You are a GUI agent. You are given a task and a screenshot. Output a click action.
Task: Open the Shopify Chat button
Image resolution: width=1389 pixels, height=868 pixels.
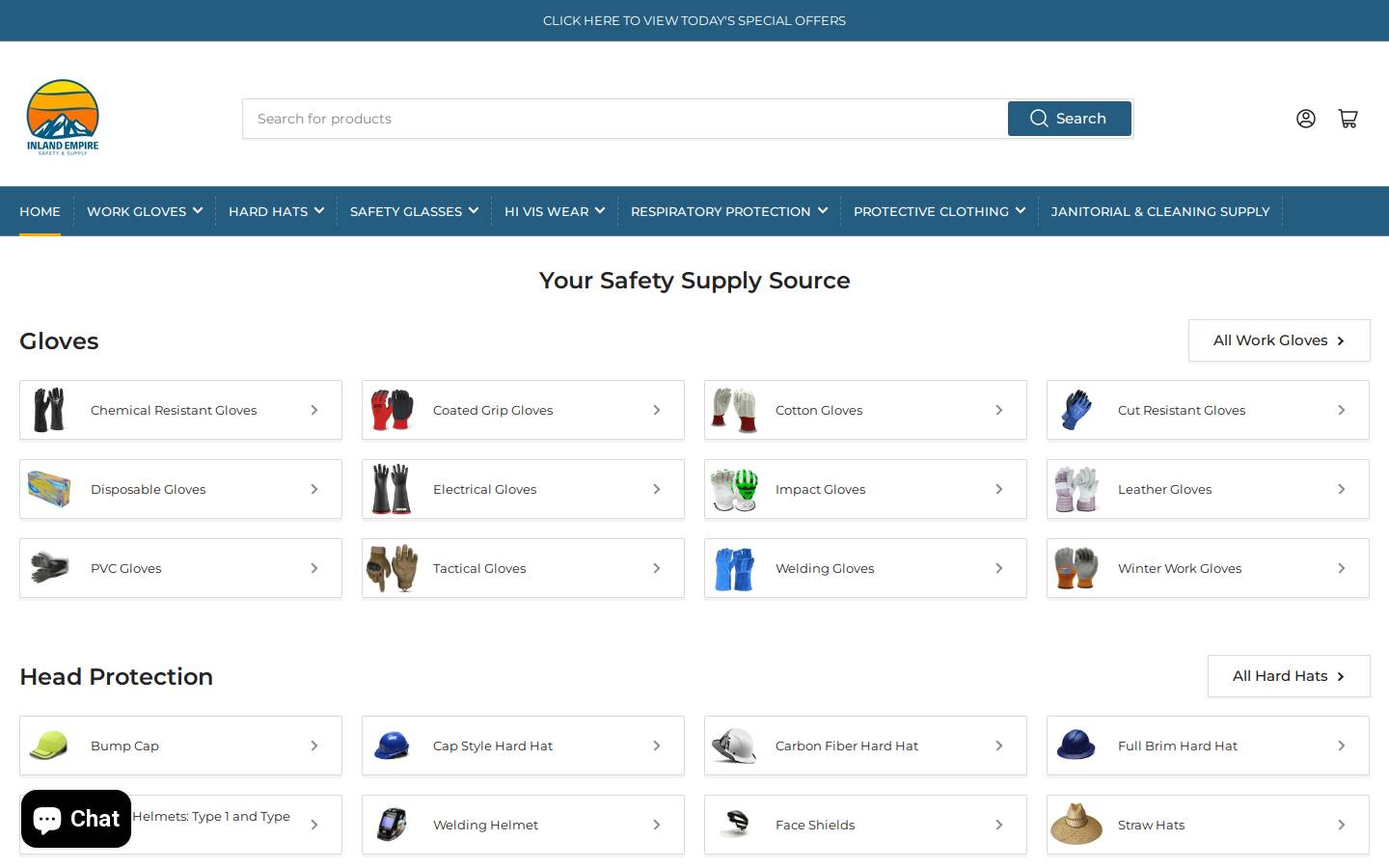76,819
